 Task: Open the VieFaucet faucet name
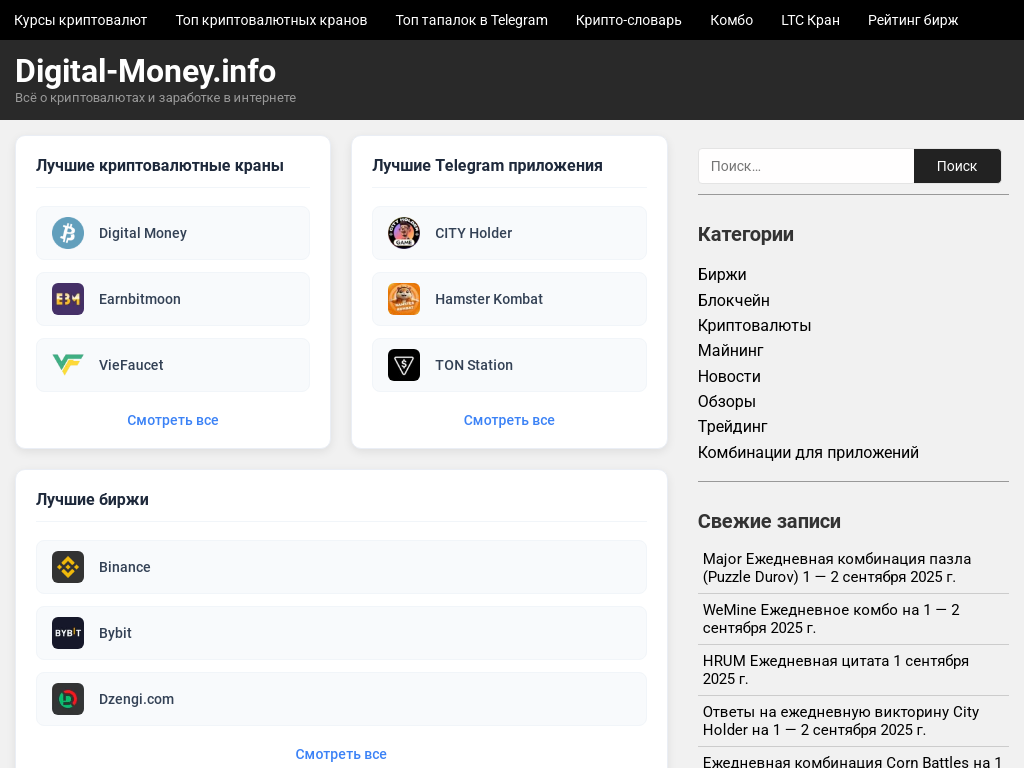(x=131, y=365)
